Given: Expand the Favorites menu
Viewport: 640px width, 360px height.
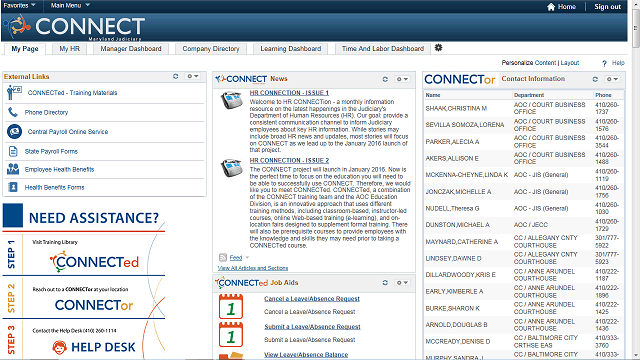Looking at the screenshot, I should pos(19,5).
